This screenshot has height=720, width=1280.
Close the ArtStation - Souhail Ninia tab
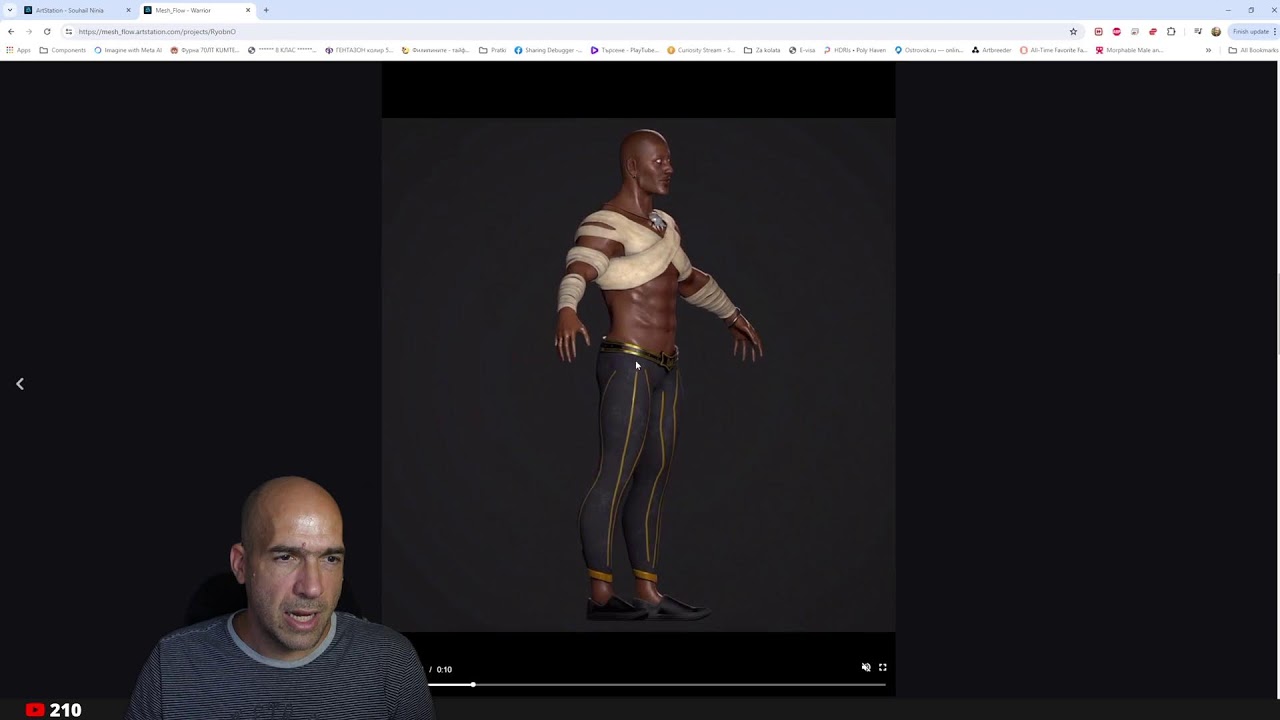(128, 10)
